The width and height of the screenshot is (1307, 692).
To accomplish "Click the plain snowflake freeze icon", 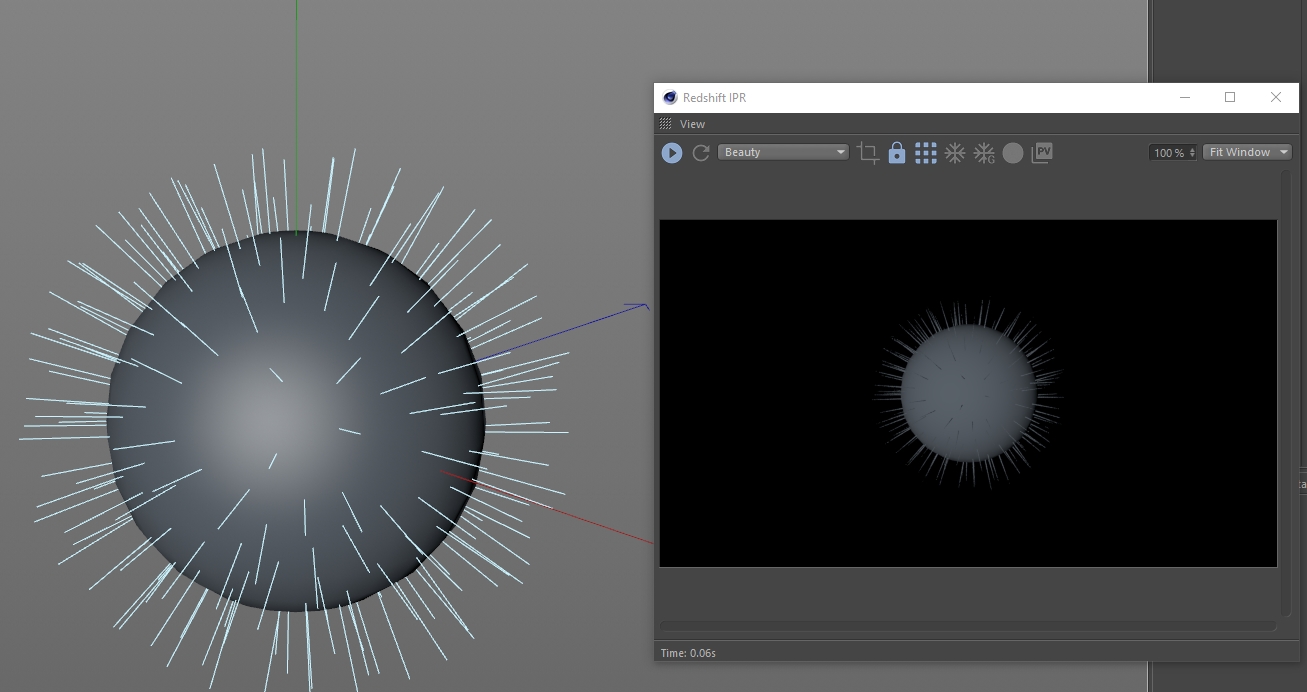I will [955, 153].
